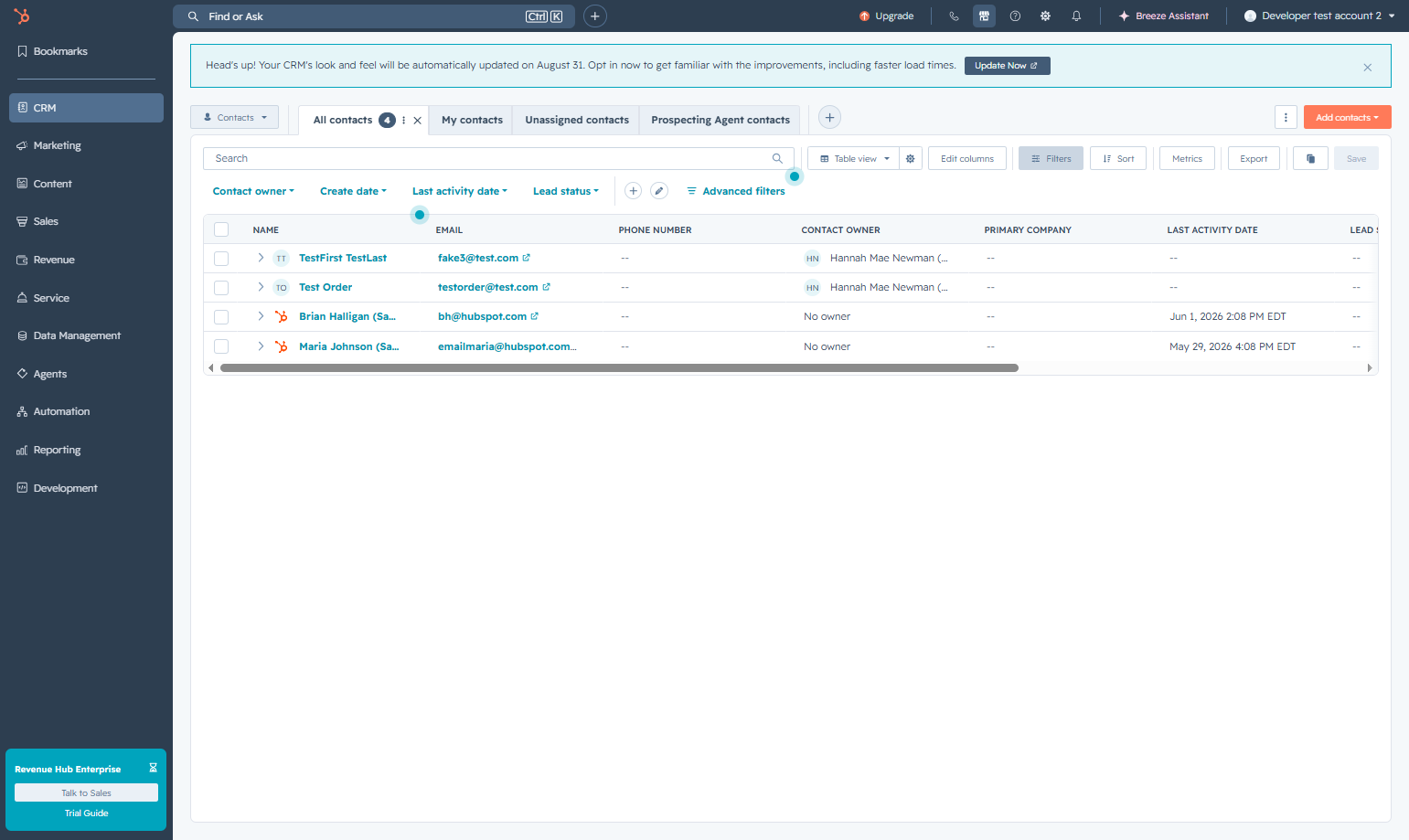Open All contacts tab options menu
Image resolution: width=1409 pixels, height=840 pixels.
click(x=403, y=120)
